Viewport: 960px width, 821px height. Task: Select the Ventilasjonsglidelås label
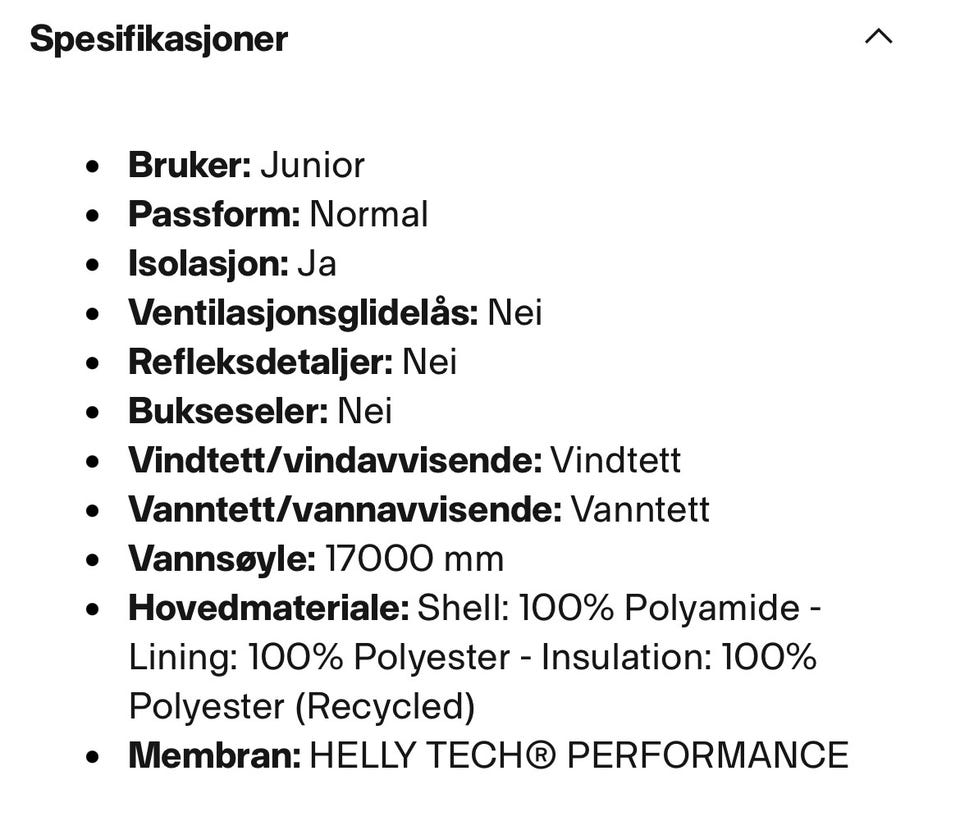303,312
